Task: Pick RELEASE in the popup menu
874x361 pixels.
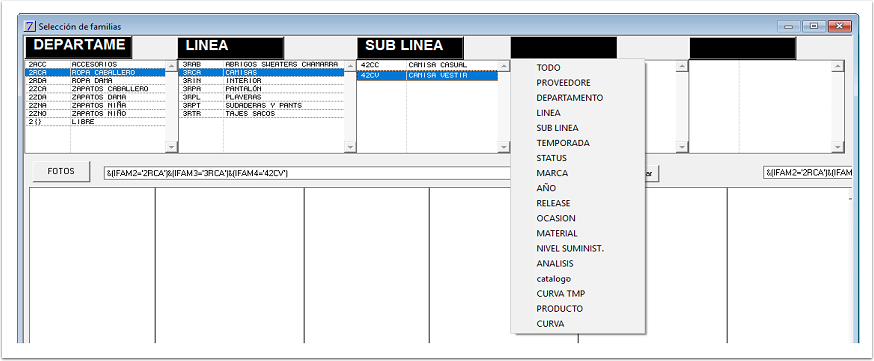Action: [x=578, y=203]
